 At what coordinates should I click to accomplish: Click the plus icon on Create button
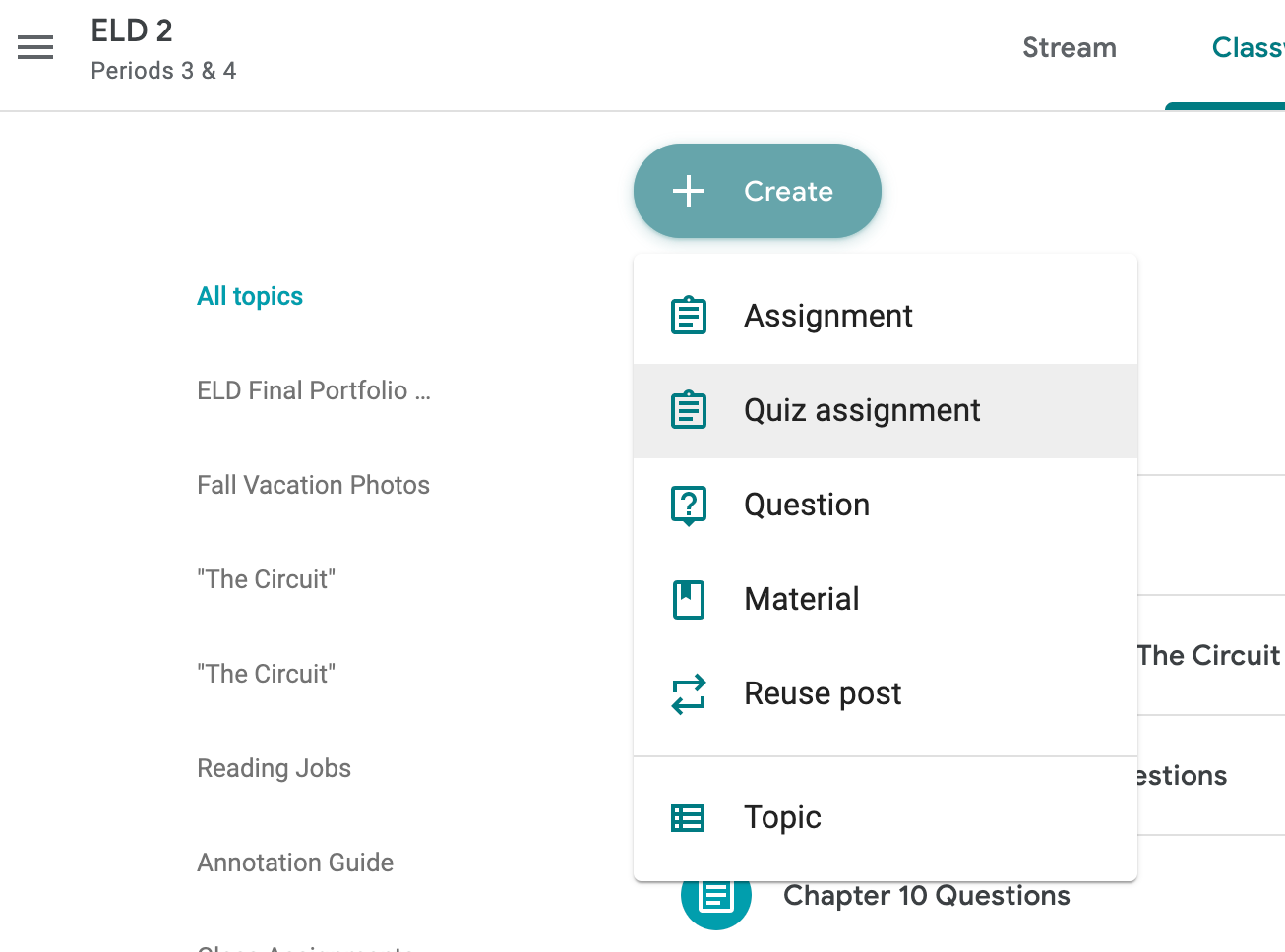[x=688, y=191]
